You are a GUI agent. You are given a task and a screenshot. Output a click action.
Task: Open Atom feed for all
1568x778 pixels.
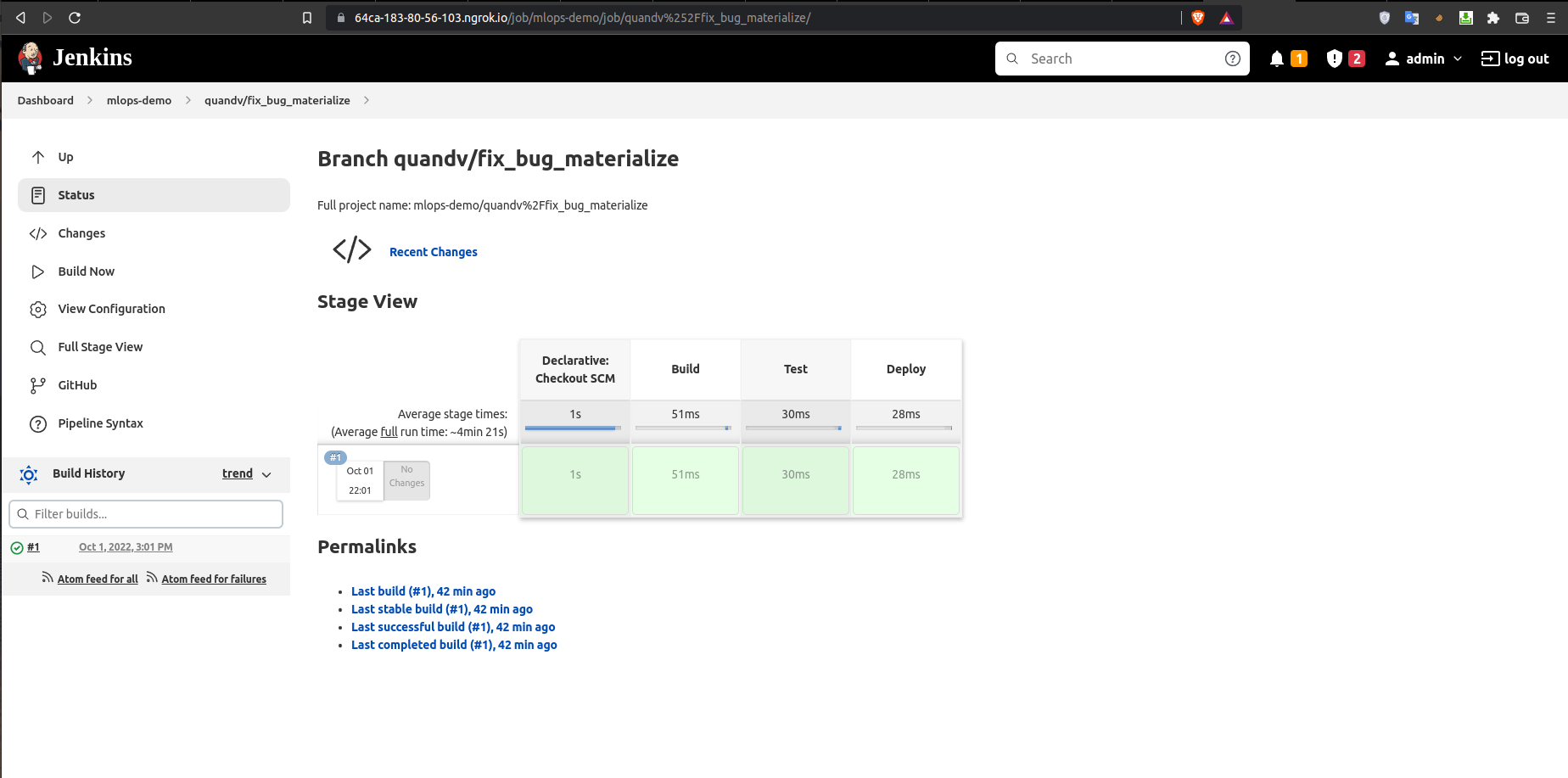pos(98,579)
